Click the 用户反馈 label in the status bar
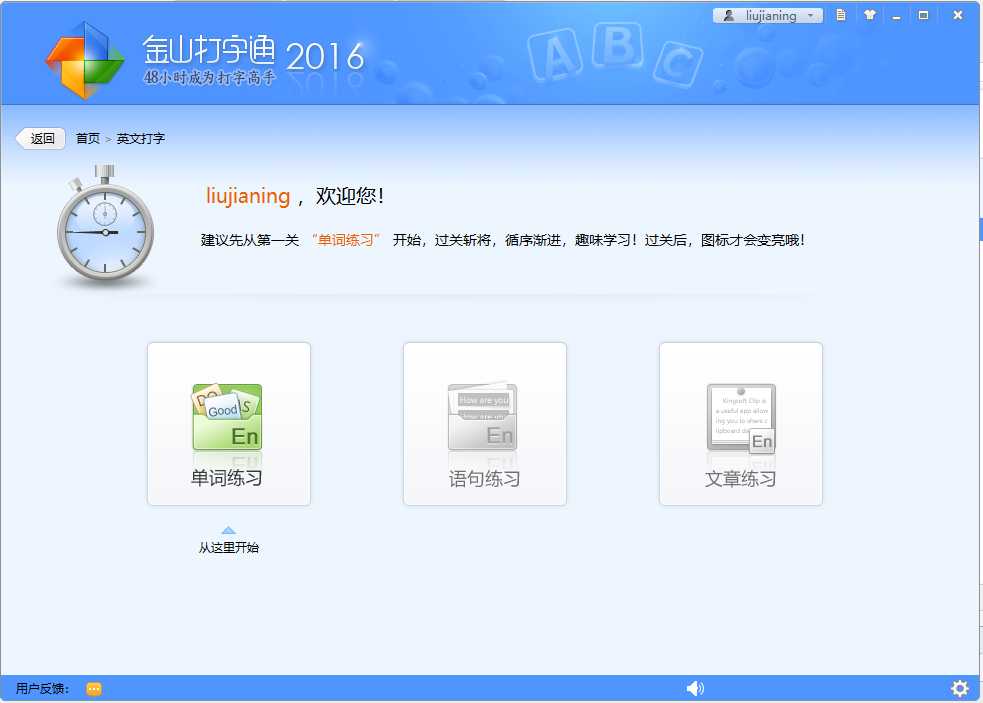Image resolution: width=983 pixels, height=703 pixels. pyautogui.click(x=42, y=689)
